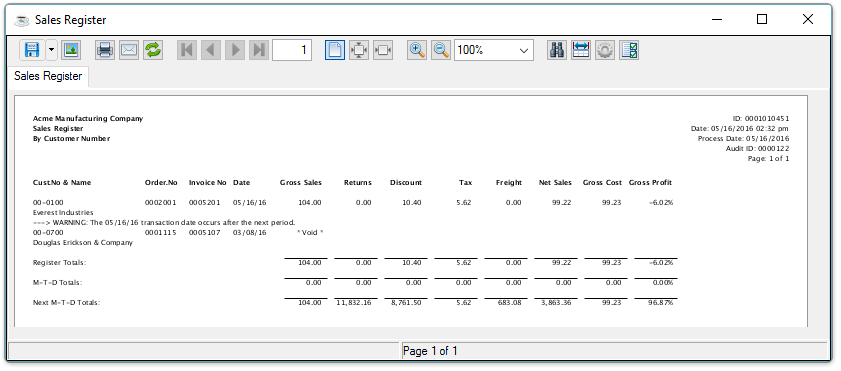
Task: Go to the previous page
Action: tap(211, 50)
